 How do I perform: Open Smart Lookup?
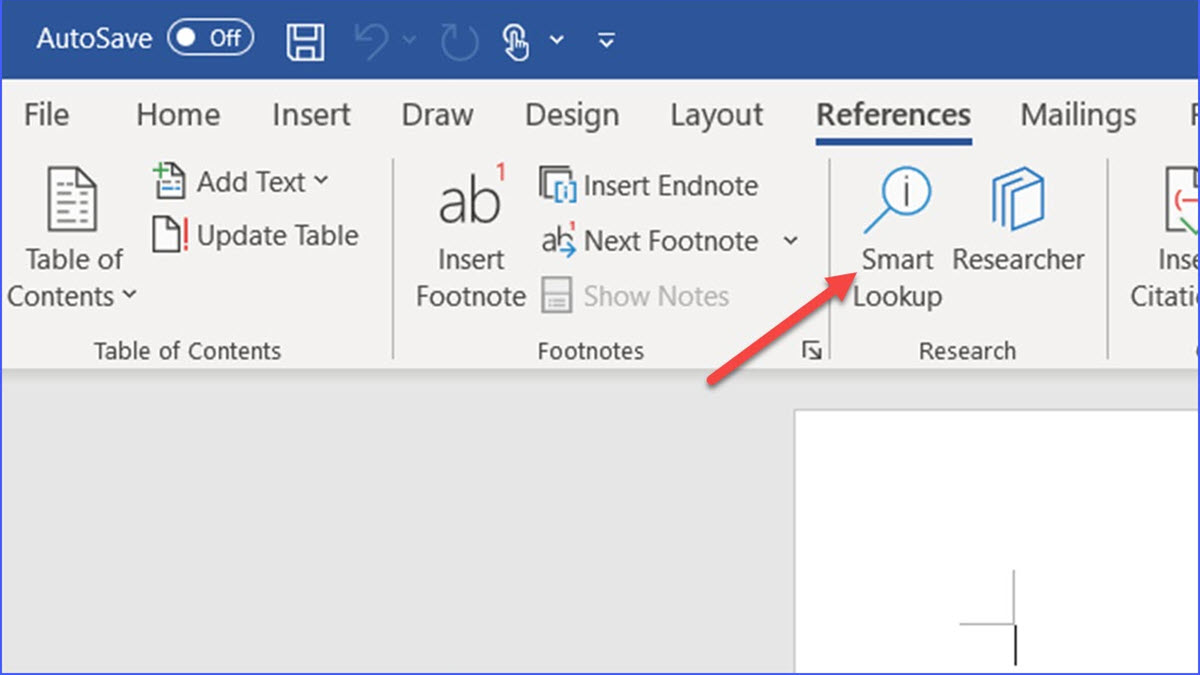897,230
